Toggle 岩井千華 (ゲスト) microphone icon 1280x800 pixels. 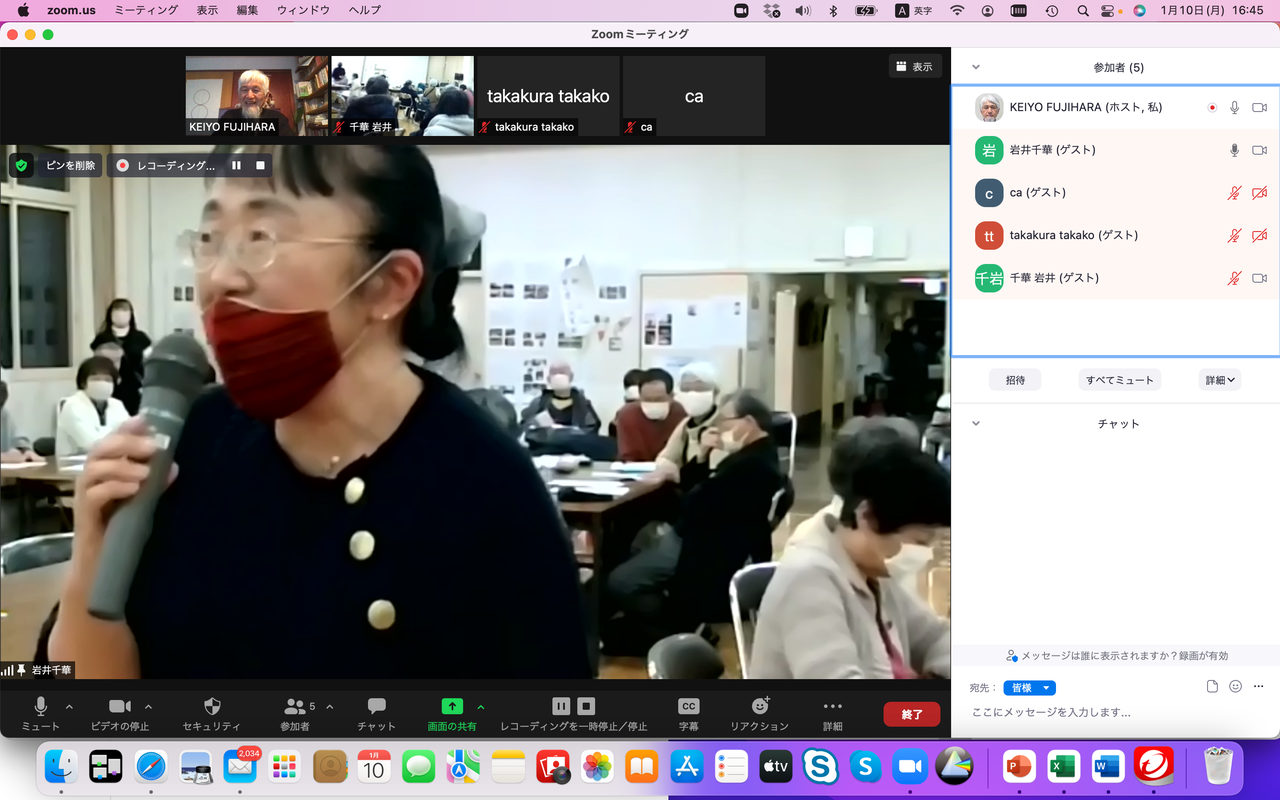(x=1235, y=150)
